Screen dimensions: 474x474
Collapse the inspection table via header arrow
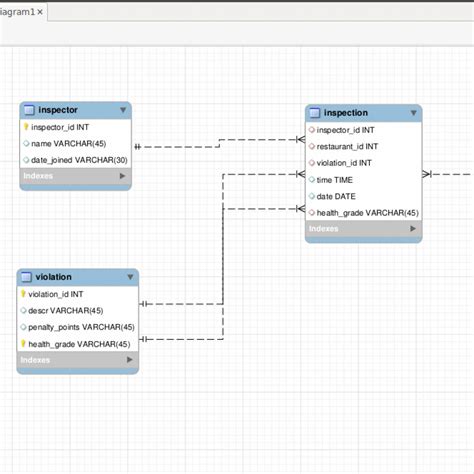[414, 113]
